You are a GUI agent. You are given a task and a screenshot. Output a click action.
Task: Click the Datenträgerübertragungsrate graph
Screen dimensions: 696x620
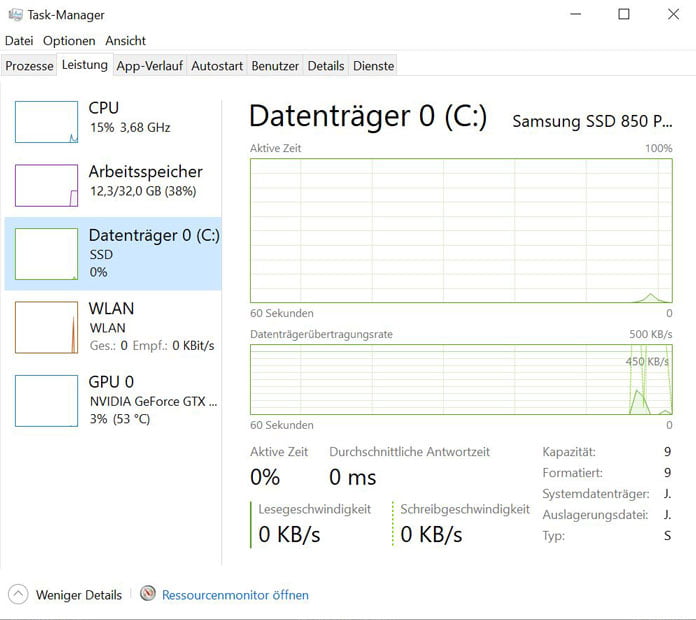(x=461, y=379)
